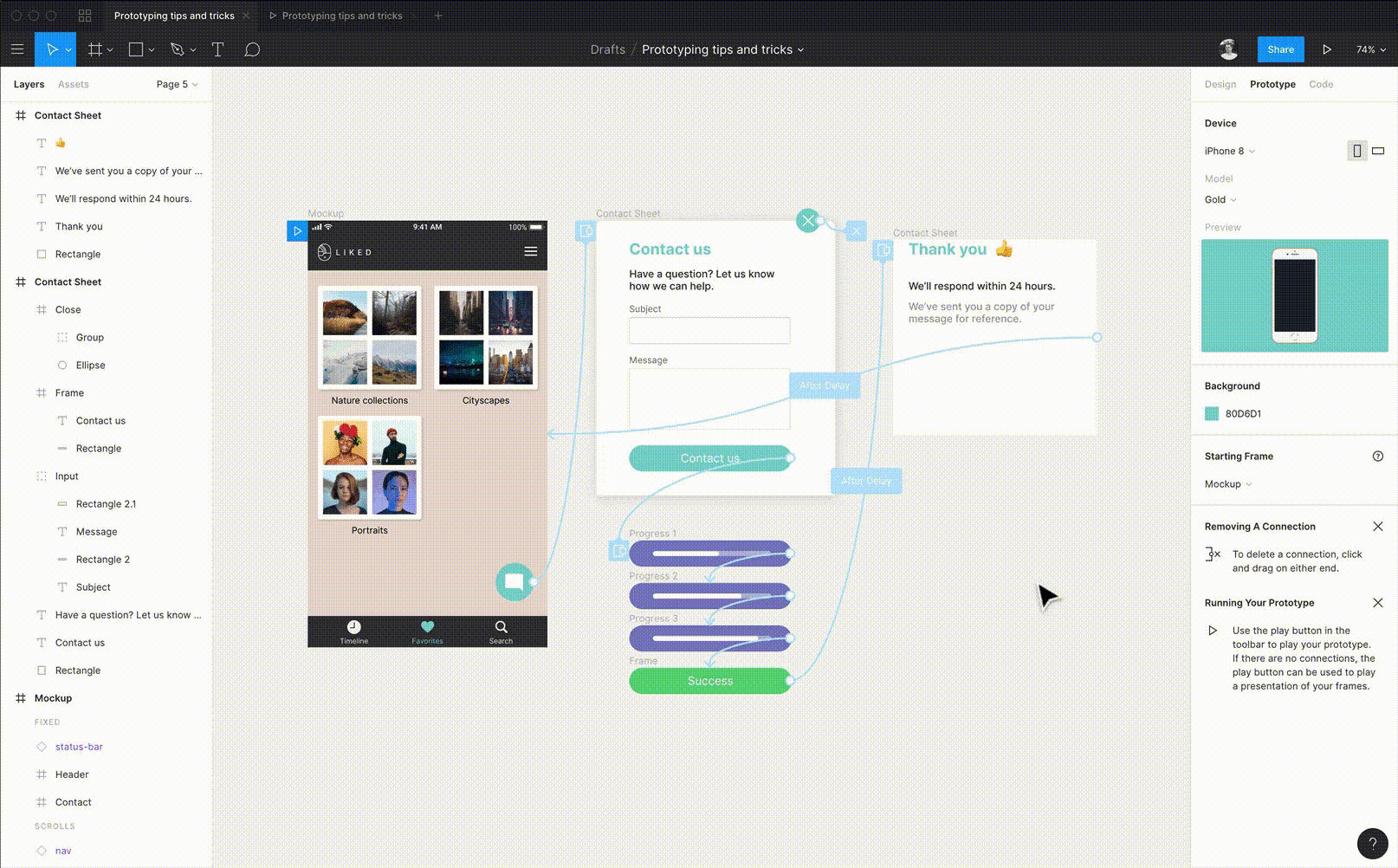Open the Figma main menu hamburger icon

click(17, 49)
